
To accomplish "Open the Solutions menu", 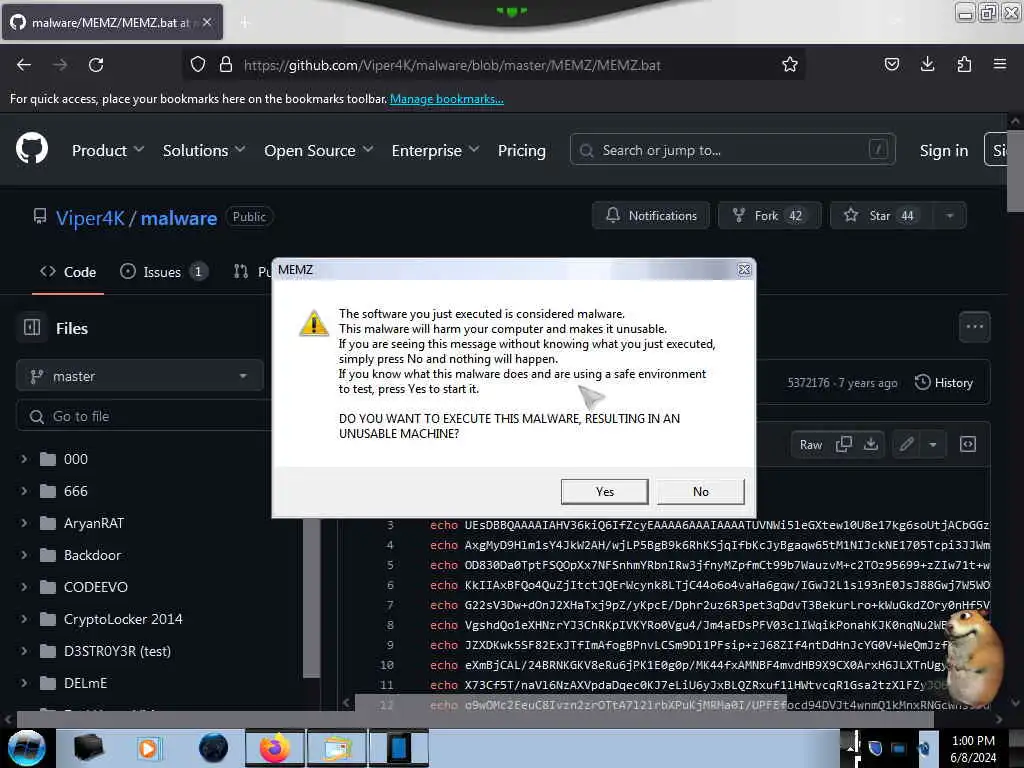I will click(204, 150).
